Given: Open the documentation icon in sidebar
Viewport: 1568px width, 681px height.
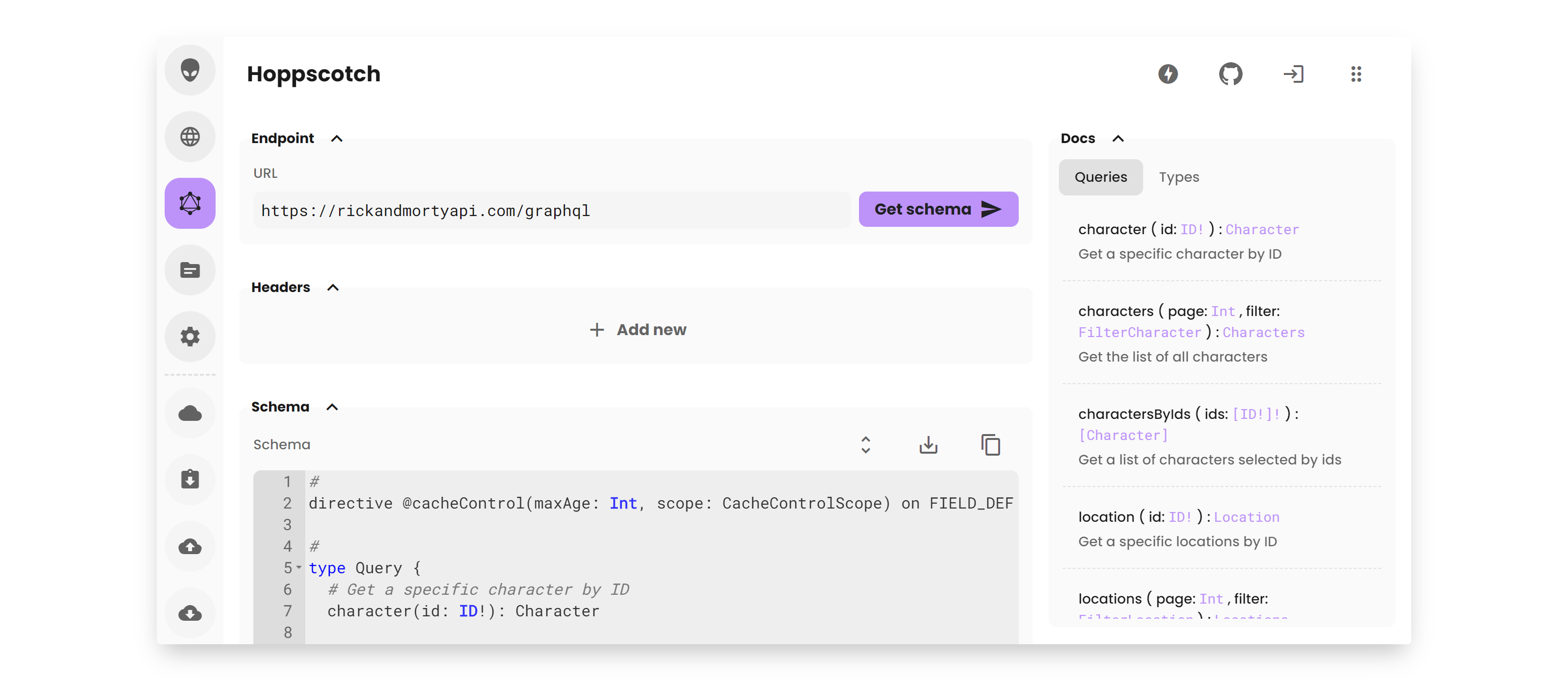Looking at the screenshot, I should pos(190,269).
